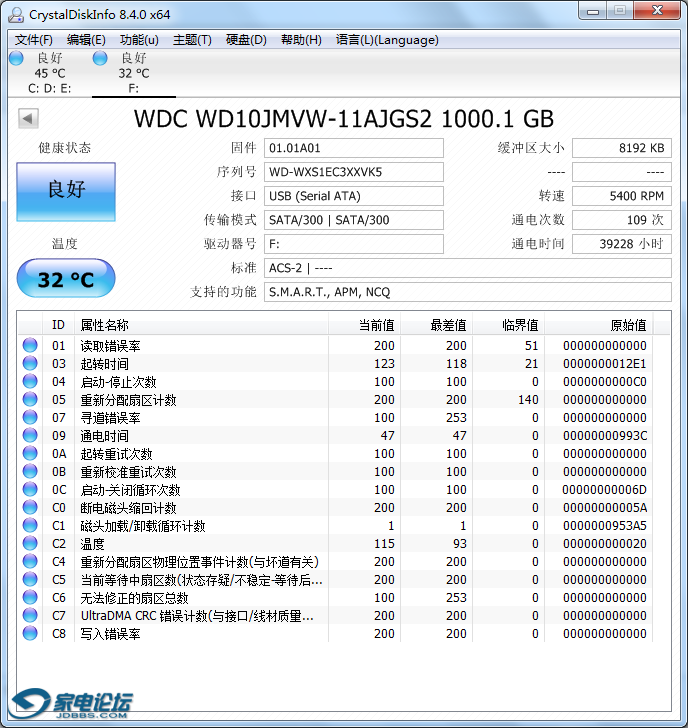Select the 读取错误率 attribute name

[x=110, y=346]
